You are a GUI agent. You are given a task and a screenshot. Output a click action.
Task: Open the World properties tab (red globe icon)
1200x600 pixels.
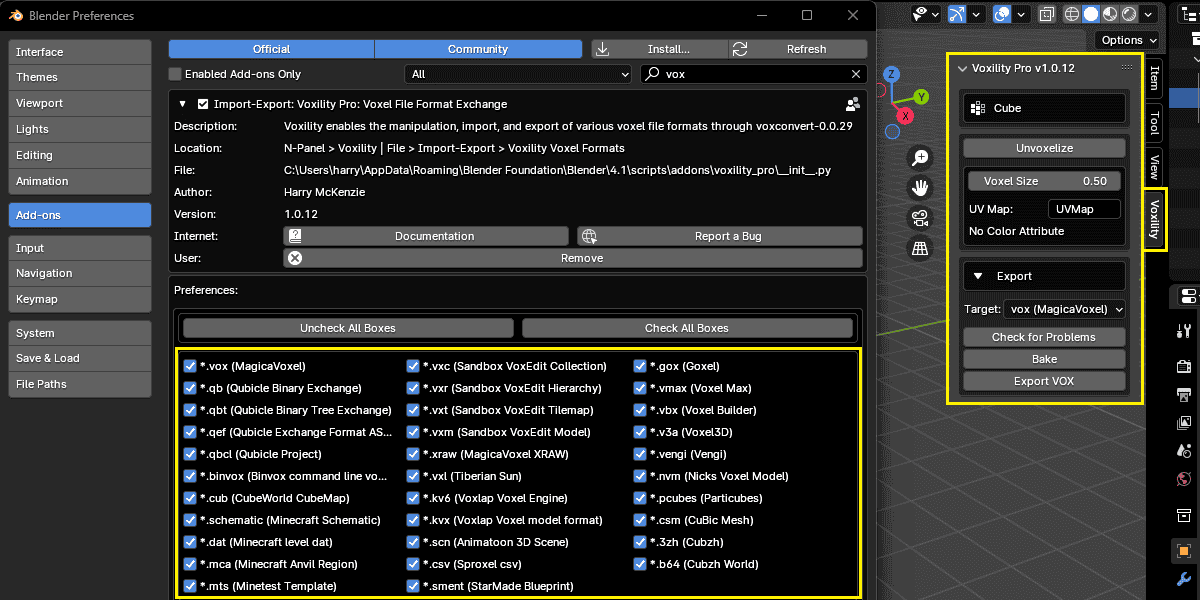(1184, 479)
